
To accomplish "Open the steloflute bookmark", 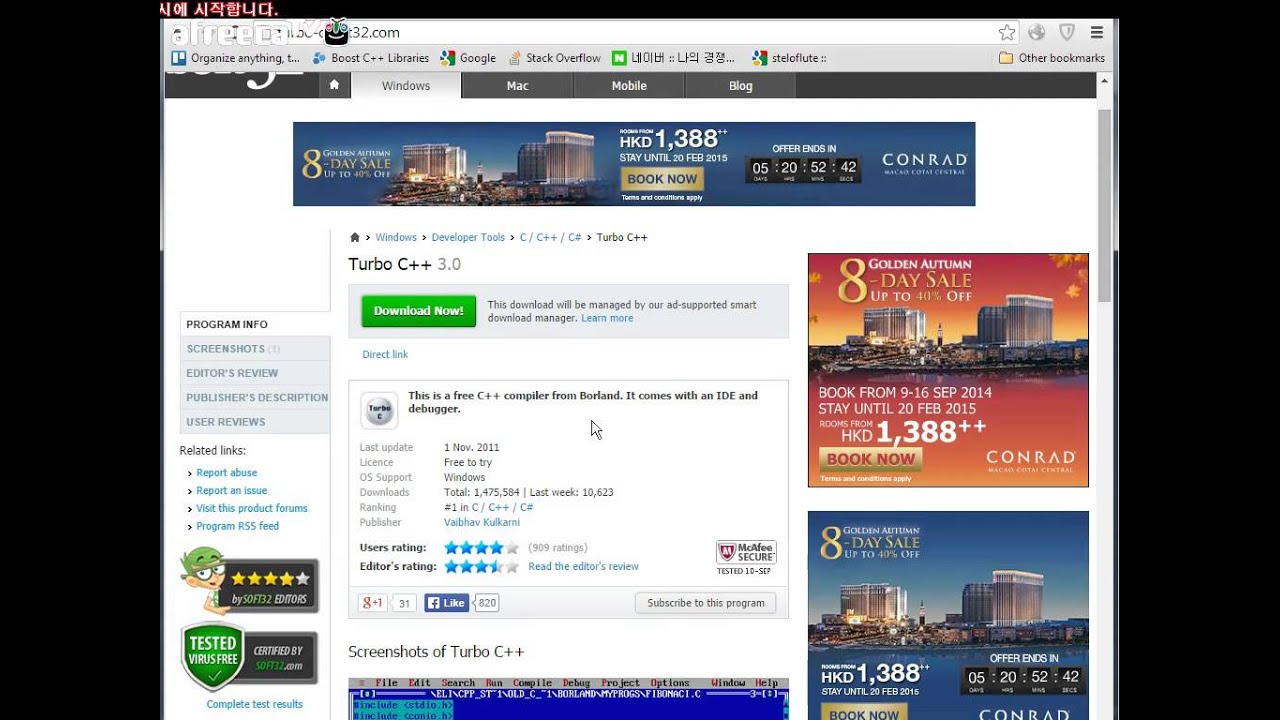I will pos(790,58).
